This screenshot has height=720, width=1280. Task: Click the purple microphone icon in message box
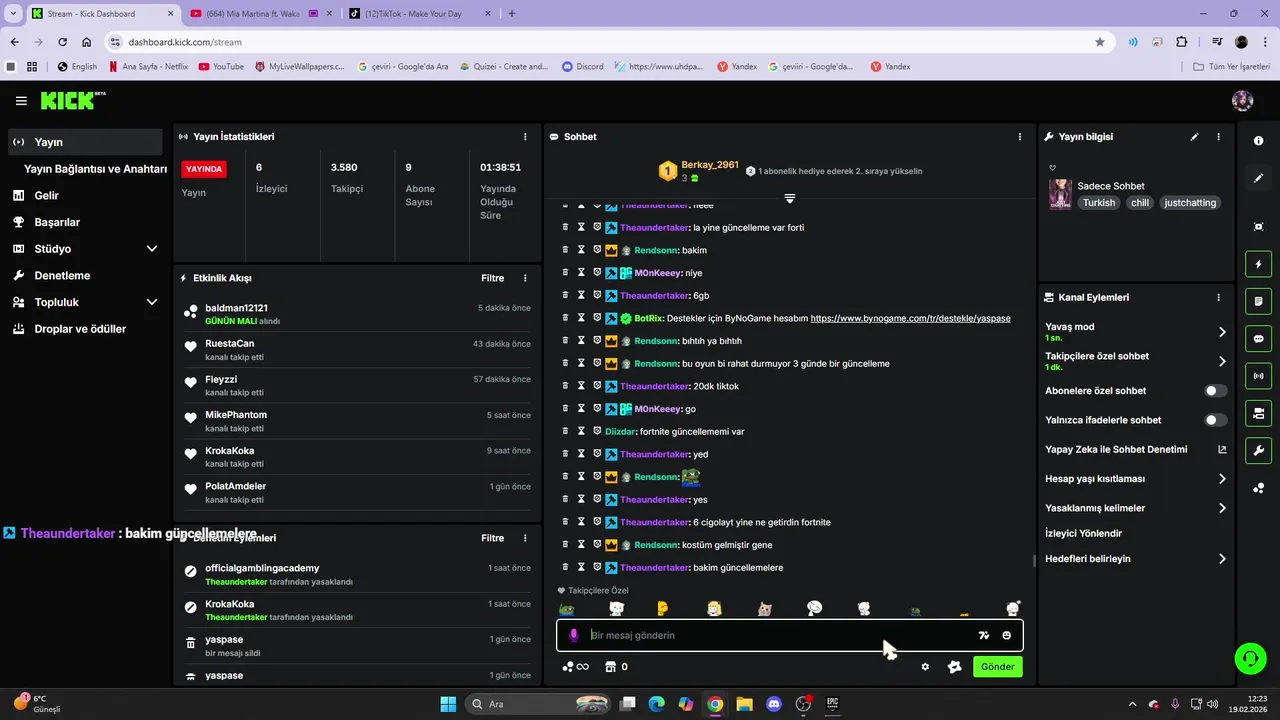574,635
